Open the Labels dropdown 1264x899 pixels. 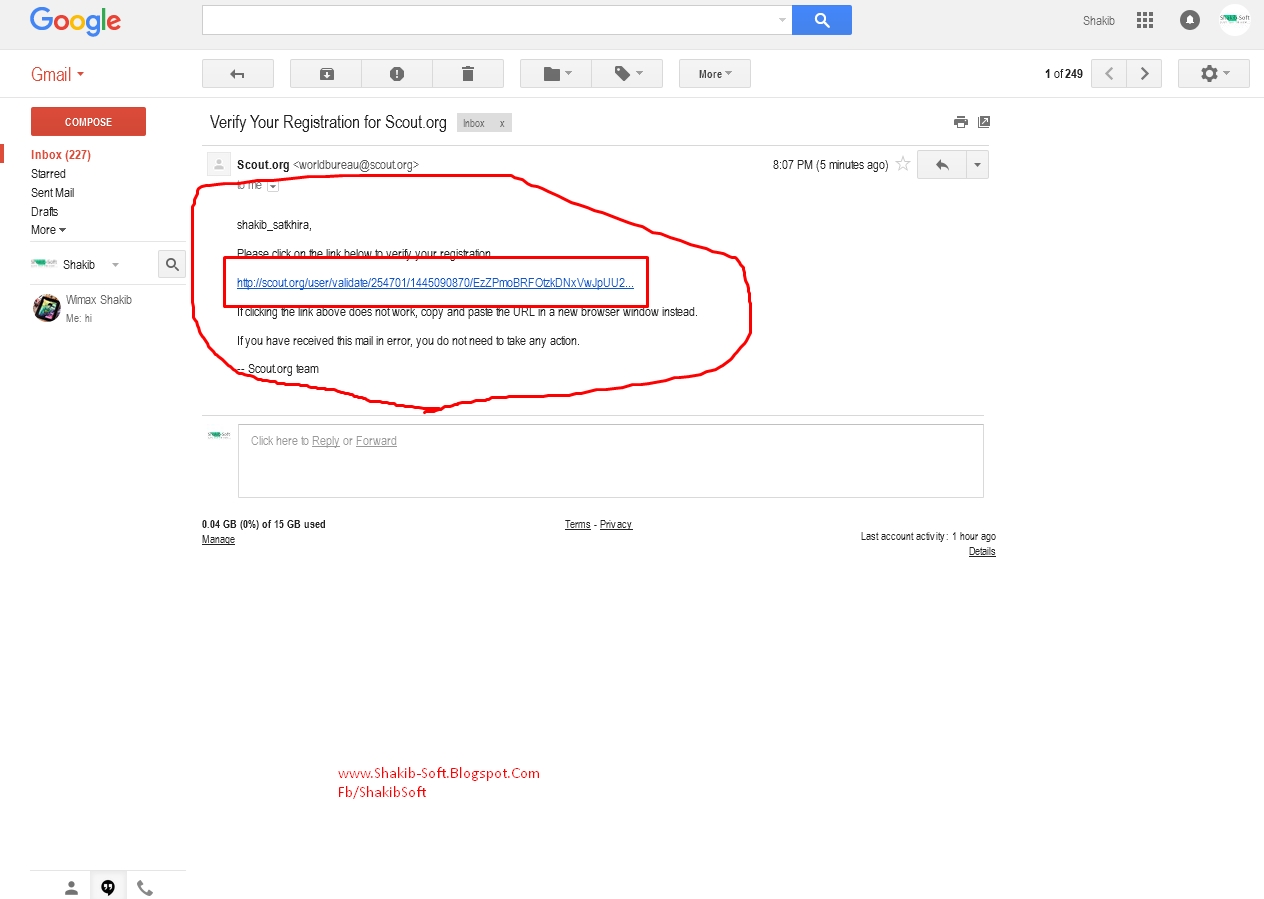coord(627,74)
